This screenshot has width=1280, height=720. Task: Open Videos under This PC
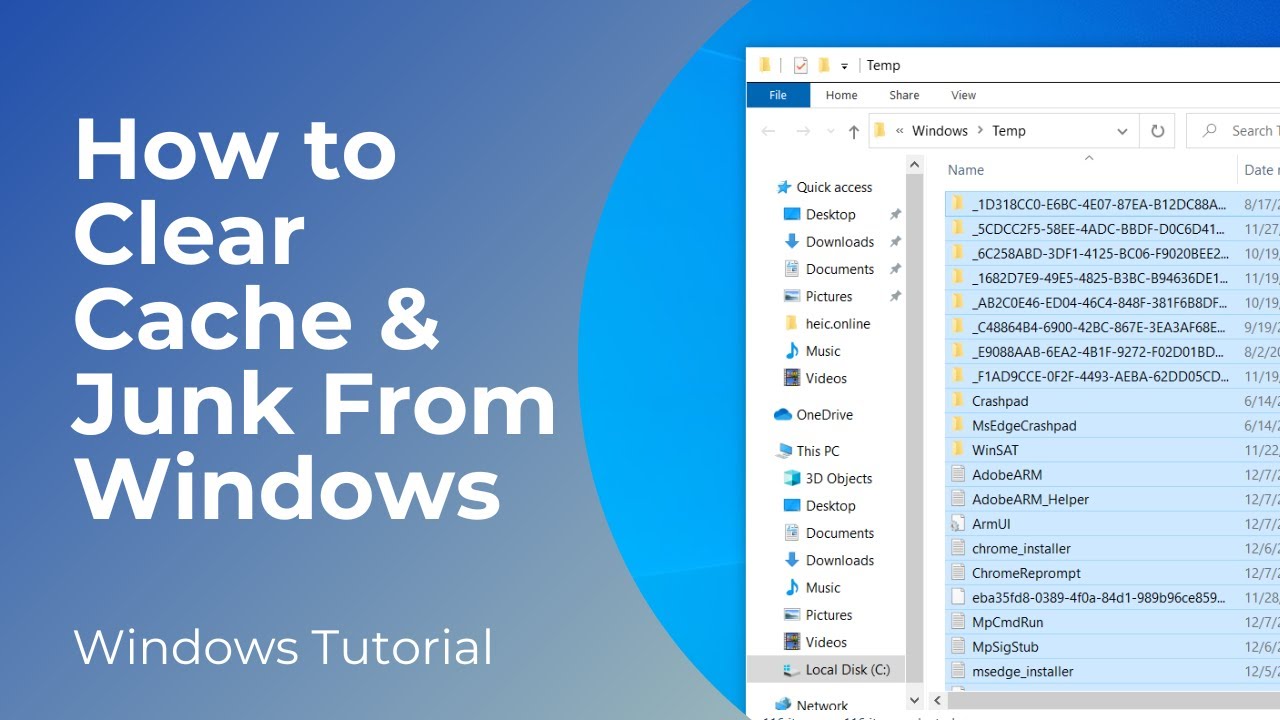[826, 642]
